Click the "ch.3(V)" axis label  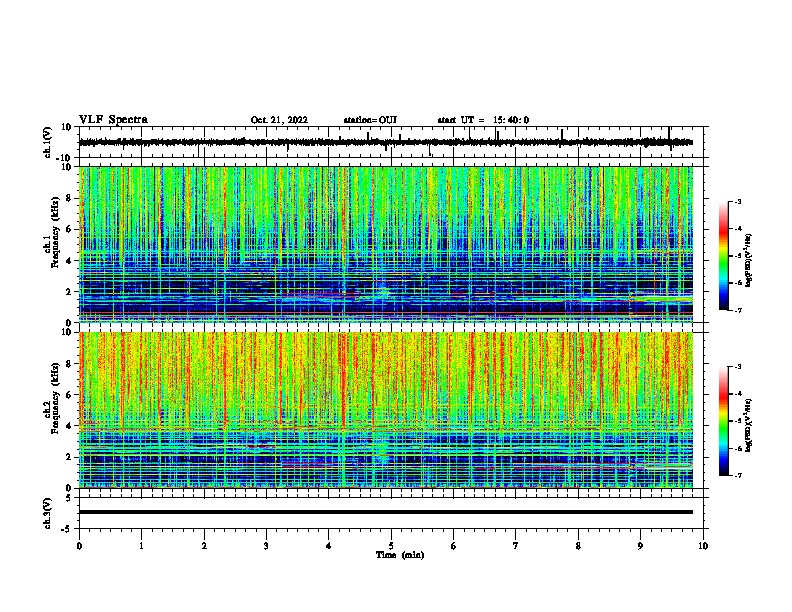click(48, 513)
